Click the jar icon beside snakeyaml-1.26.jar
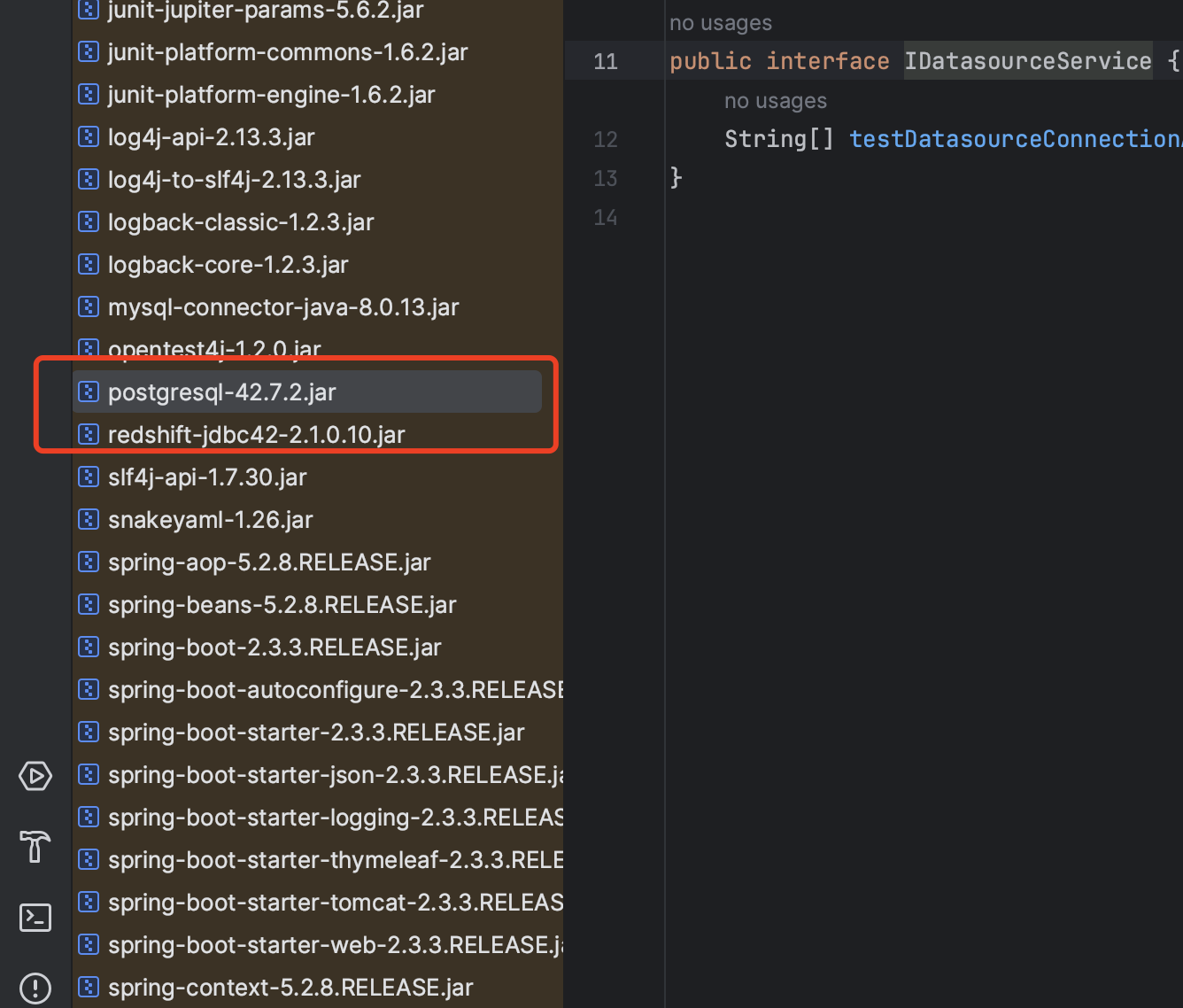This screenshot has height=1008, width=1183. pyautogui.click(x=89, y=519)
